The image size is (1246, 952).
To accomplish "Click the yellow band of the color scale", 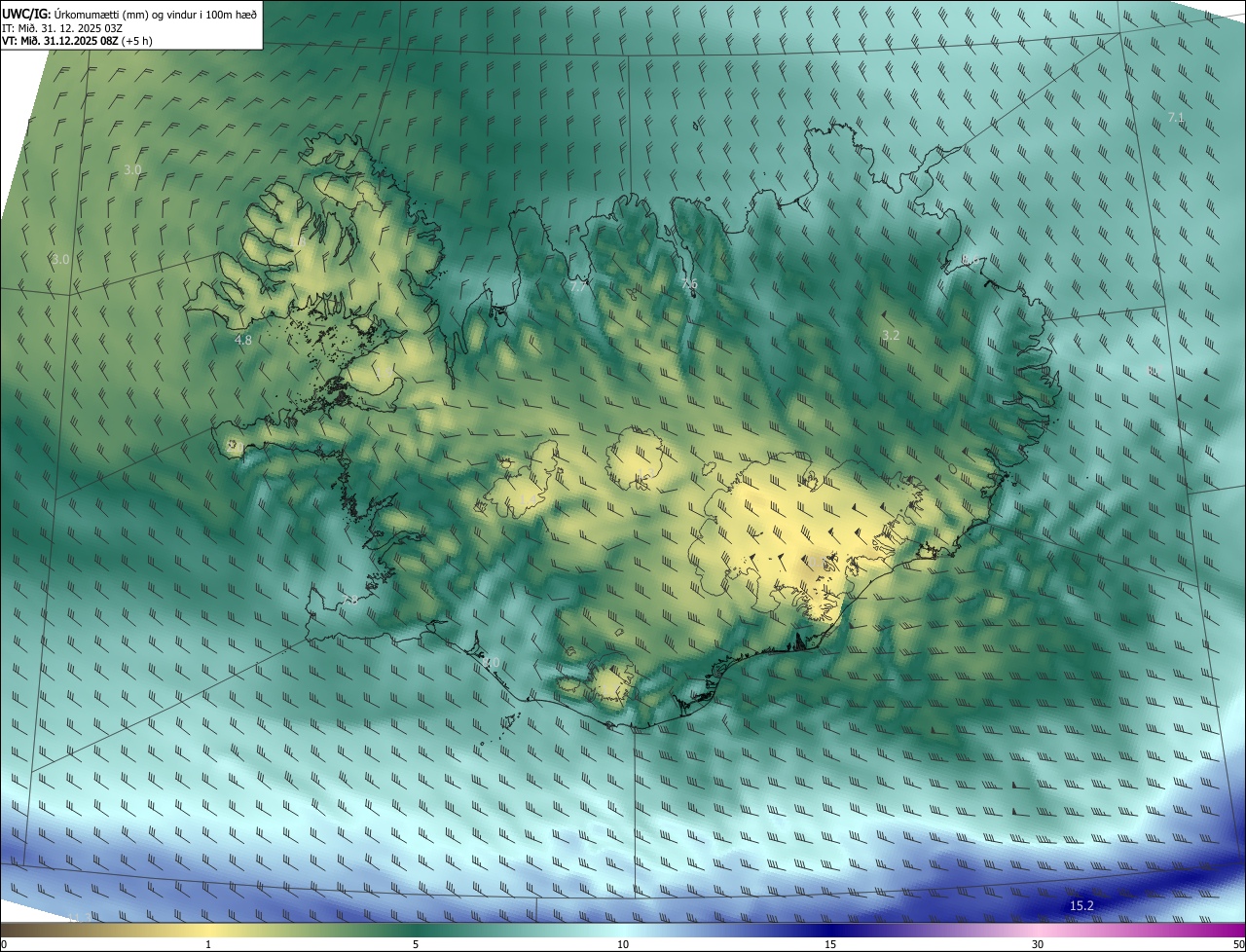I will 208,931.
